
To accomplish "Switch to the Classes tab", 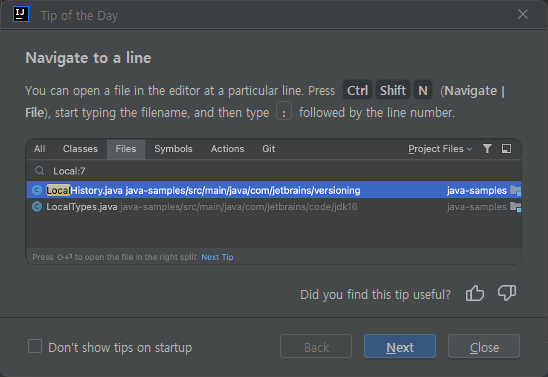I will tap(80, 149).
